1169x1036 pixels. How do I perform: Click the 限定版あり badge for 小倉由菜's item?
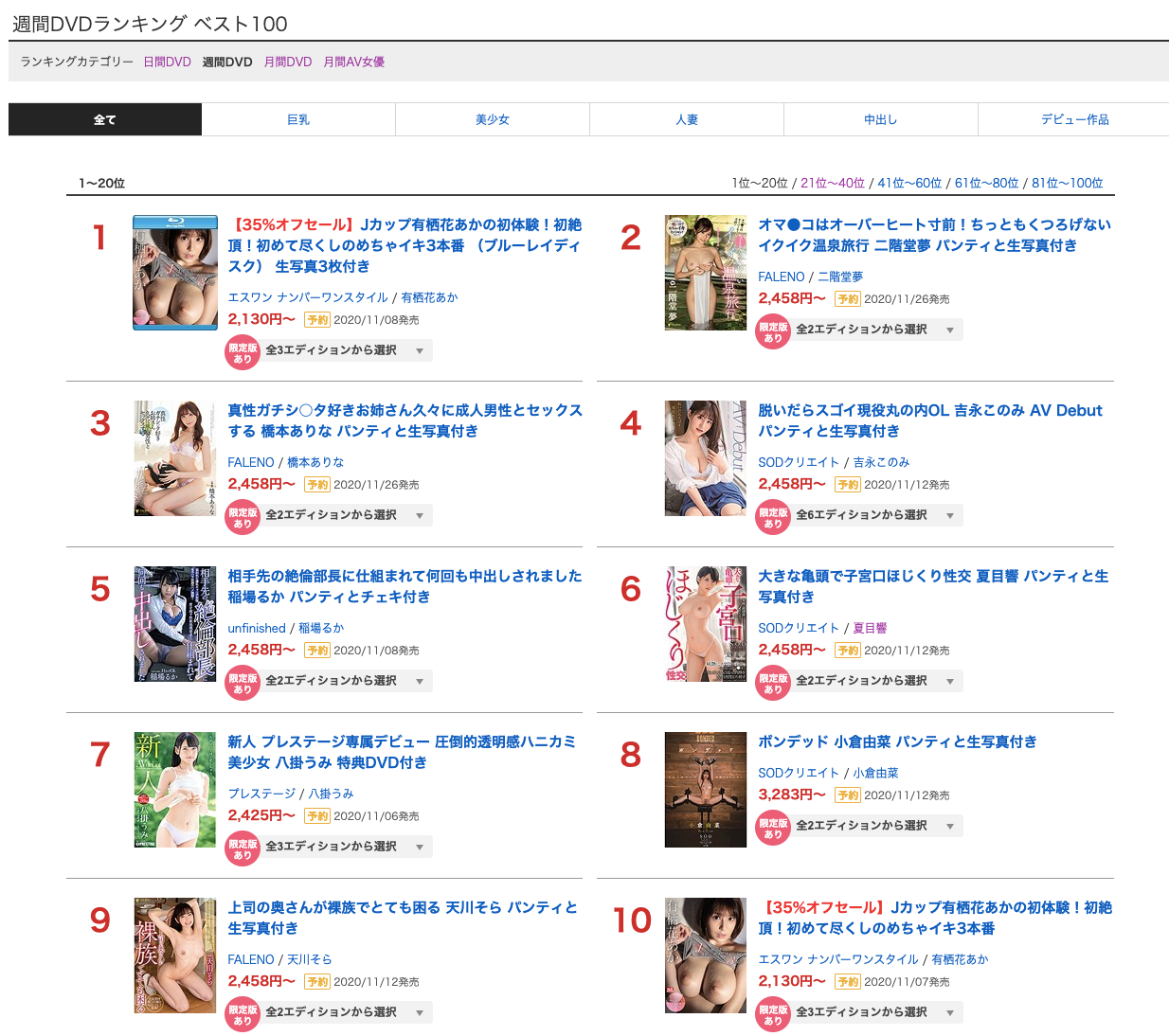773,828
